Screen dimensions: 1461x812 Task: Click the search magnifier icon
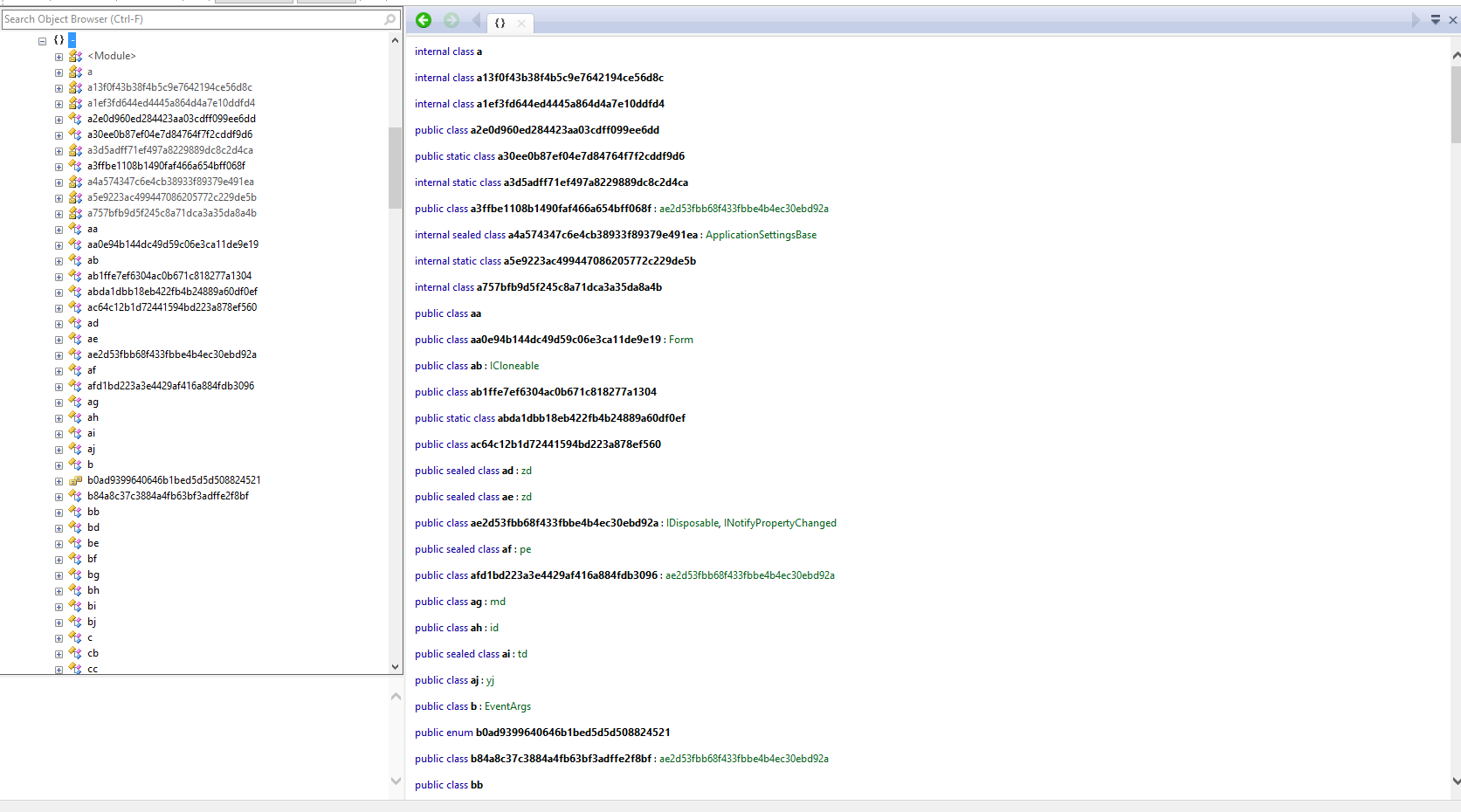(390, 19)
